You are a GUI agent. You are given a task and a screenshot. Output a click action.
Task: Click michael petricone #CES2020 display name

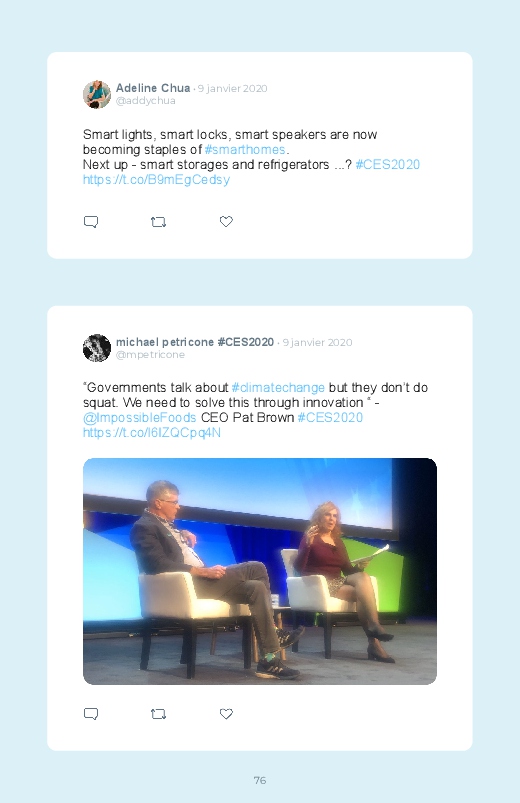click(x=195, y=342)
